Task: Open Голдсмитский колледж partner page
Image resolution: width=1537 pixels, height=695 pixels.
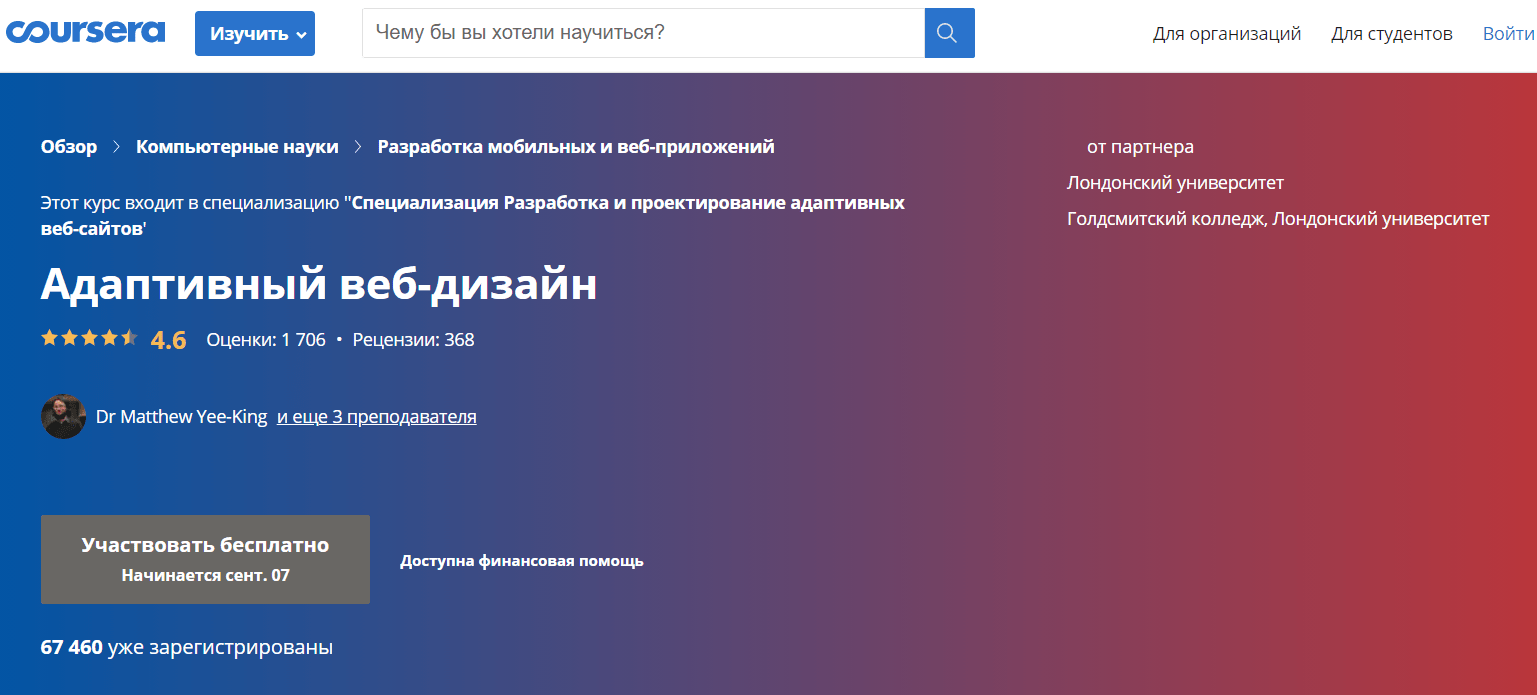Action: click(1277, 219)
